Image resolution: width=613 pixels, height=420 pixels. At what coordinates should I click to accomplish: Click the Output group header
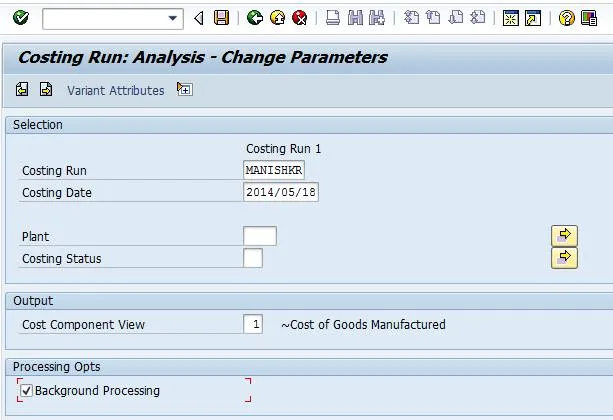(33, 301)
